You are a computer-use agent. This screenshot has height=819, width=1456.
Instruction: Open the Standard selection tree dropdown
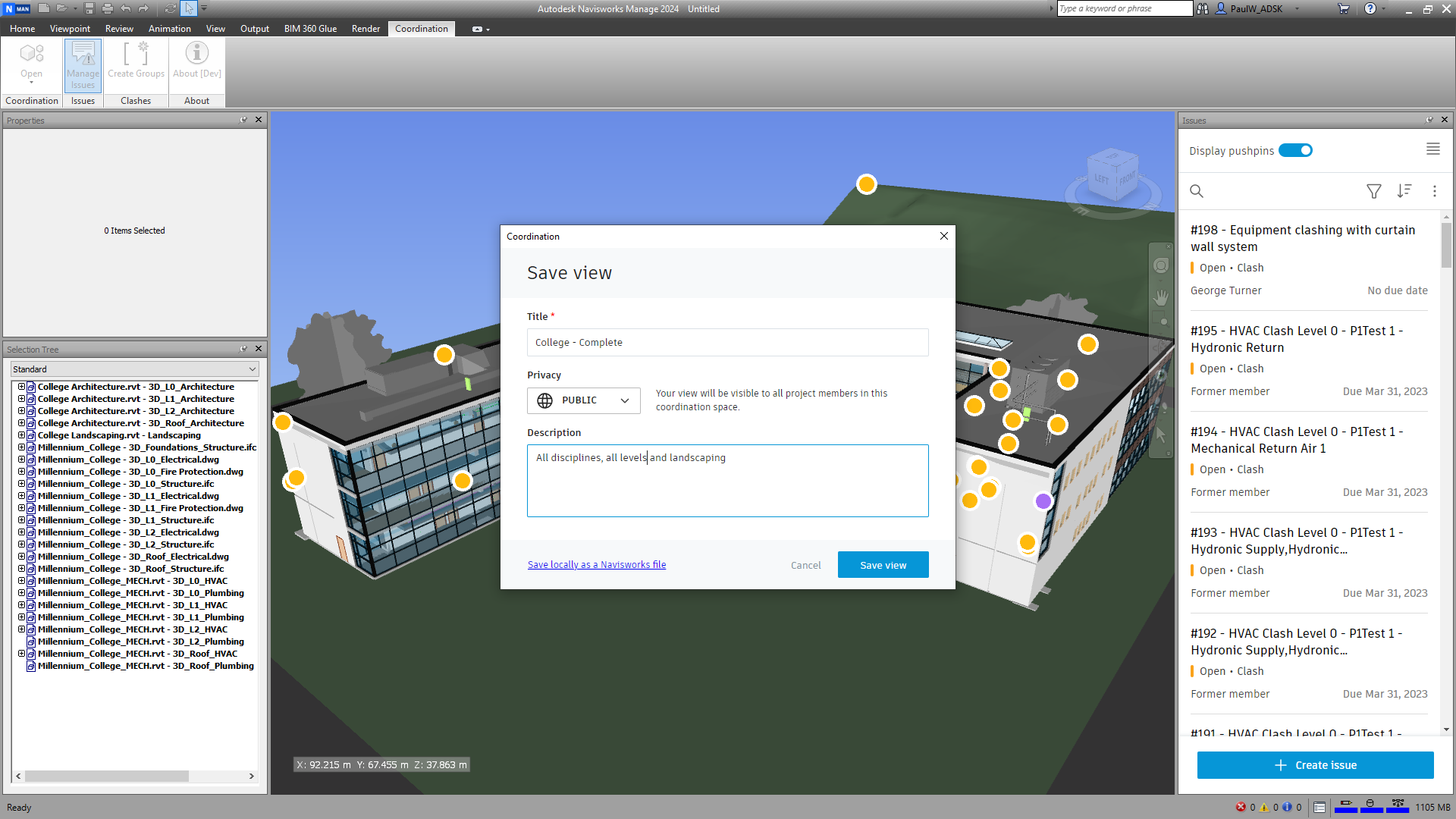135,369
